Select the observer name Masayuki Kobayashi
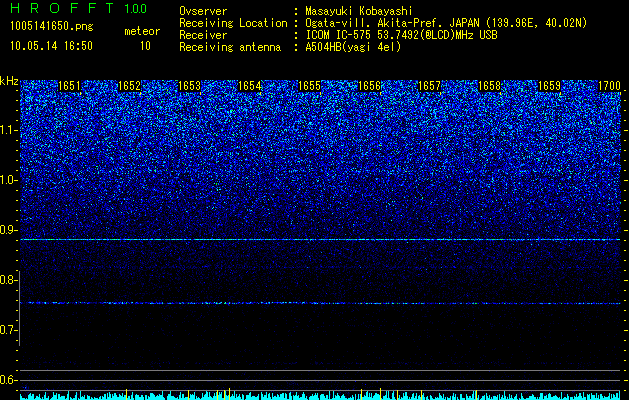This screenshot has width=629, height=400. (x=359, y=11)
